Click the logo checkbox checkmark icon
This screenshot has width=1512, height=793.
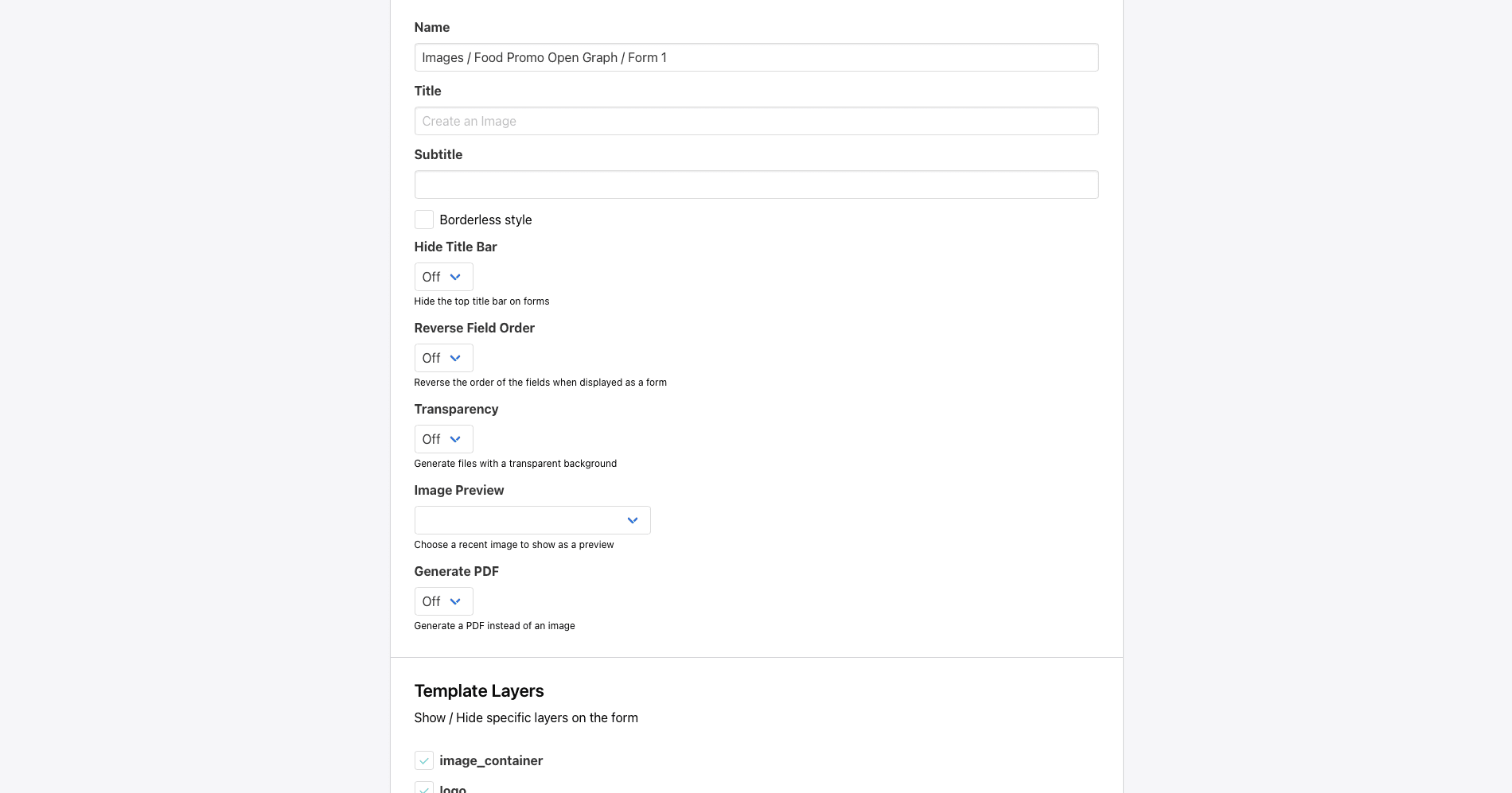423,788
